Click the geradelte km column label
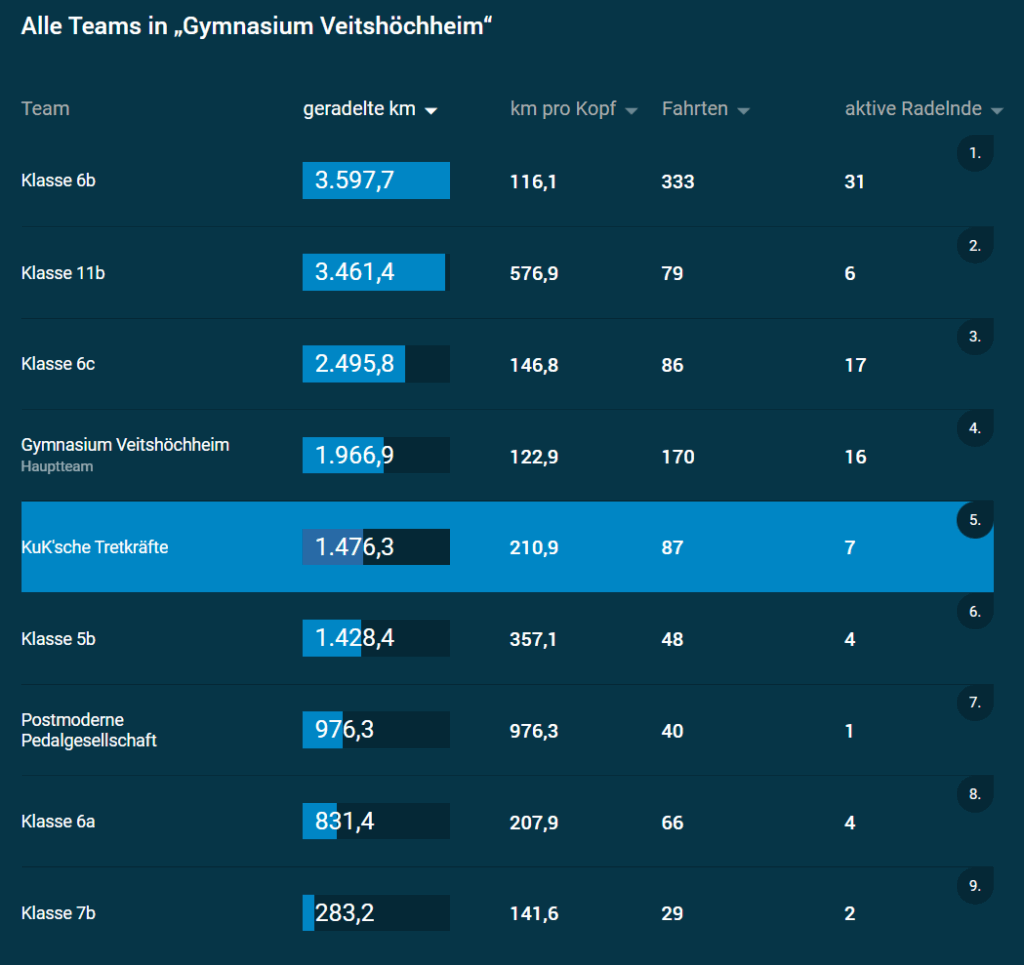The height and width of the screenshot is (965, 1024). tap(358, 109)
